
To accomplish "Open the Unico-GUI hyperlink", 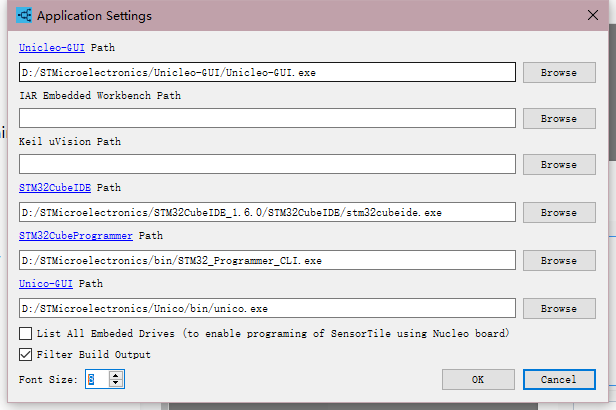I will [x=46, y=284].
